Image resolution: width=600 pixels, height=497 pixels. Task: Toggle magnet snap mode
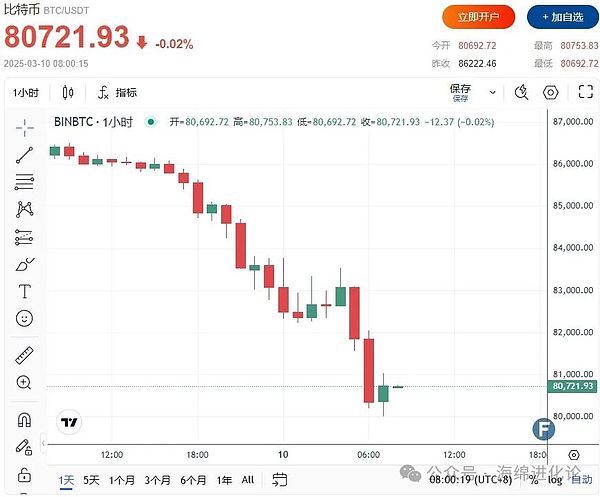click(24, 419)
